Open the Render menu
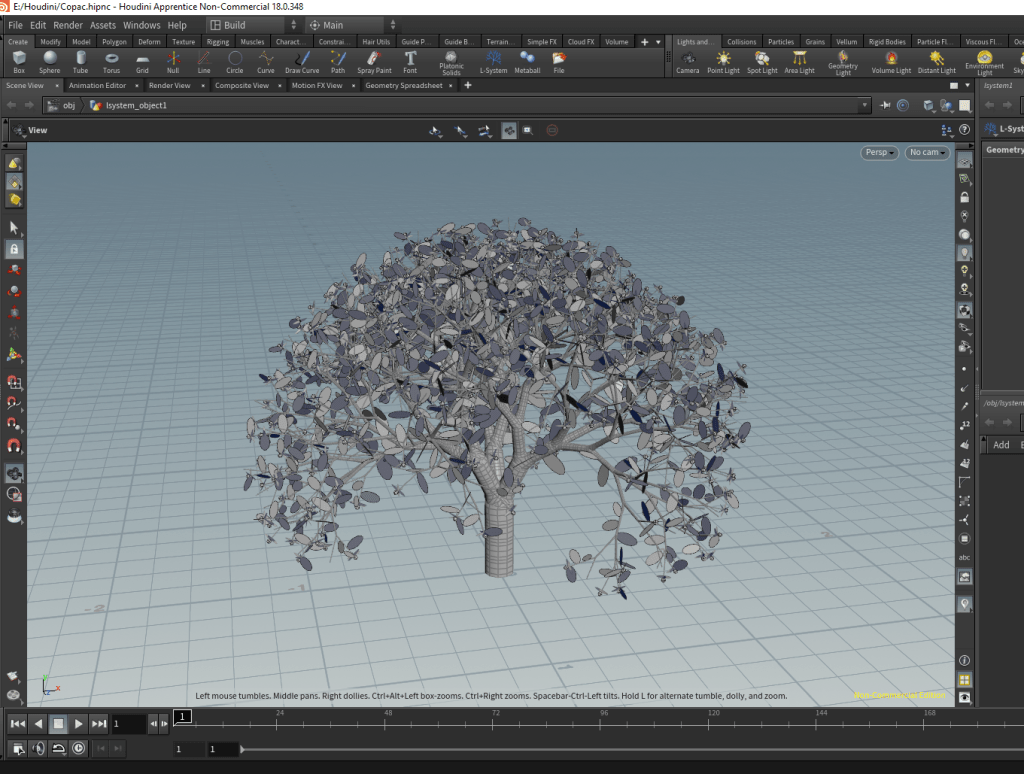Viewport: 1024px width, 774px height. (x=68, y=25)
